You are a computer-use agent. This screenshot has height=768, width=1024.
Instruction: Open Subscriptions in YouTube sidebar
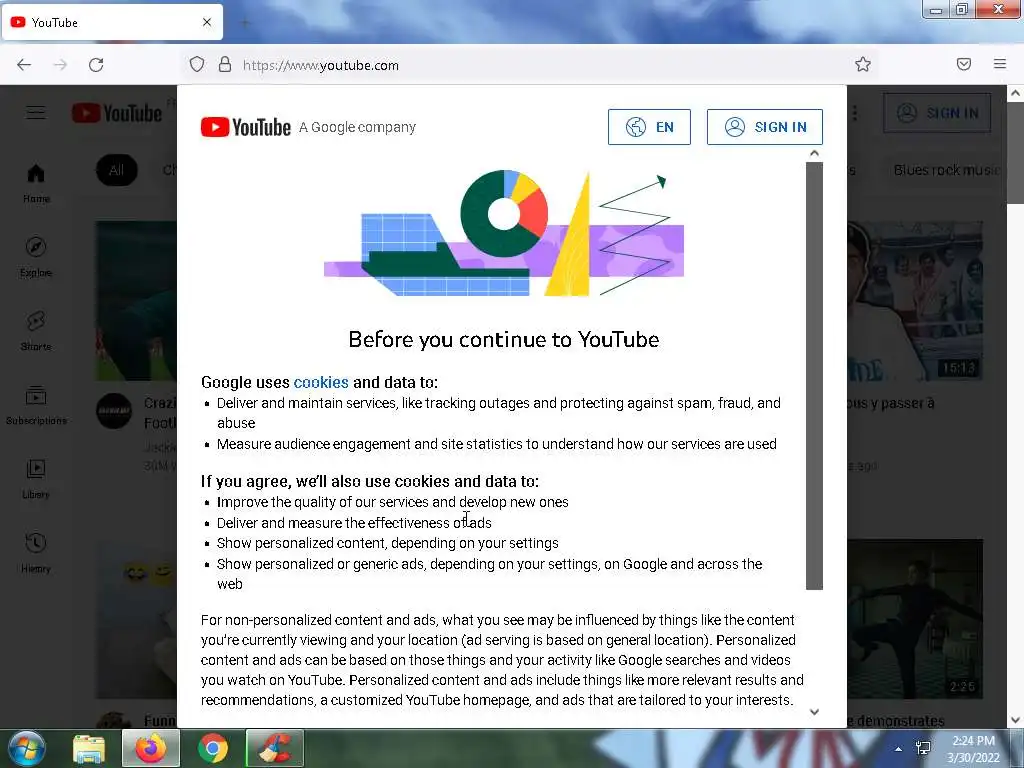(36, 405)
